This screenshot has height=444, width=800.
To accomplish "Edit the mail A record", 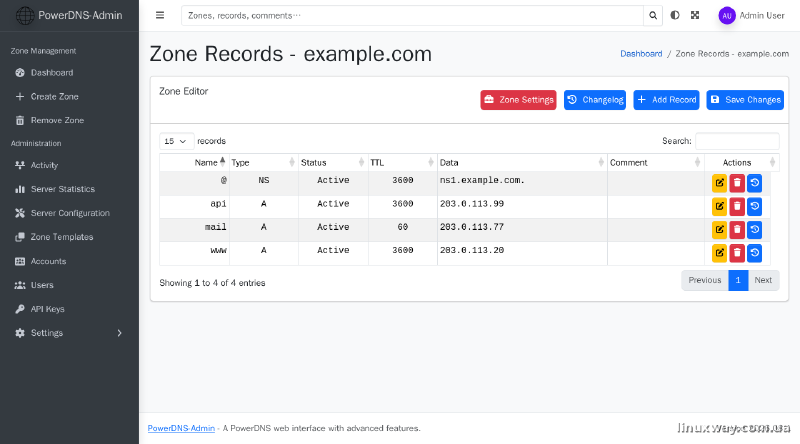I will 719,230.
